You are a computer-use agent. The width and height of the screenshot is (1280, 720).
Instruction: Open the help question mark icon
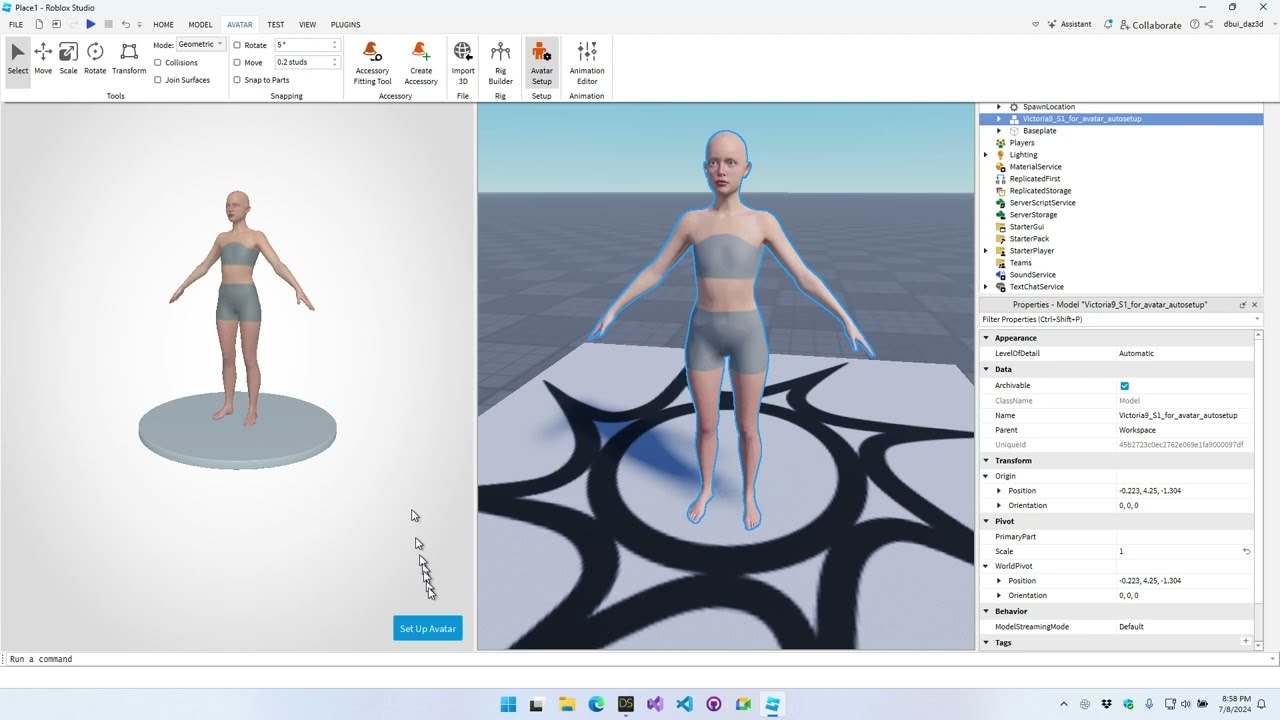(1195, 24)
